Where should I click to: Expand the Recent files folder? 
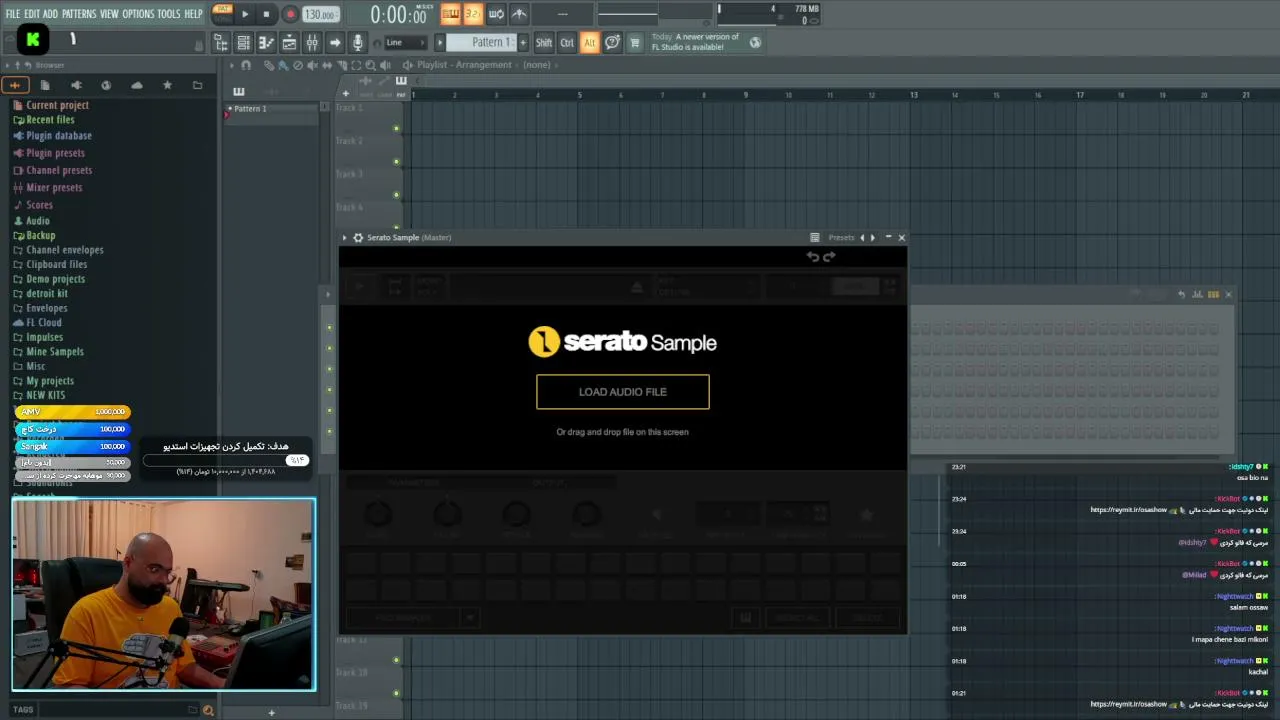[44, 120]
